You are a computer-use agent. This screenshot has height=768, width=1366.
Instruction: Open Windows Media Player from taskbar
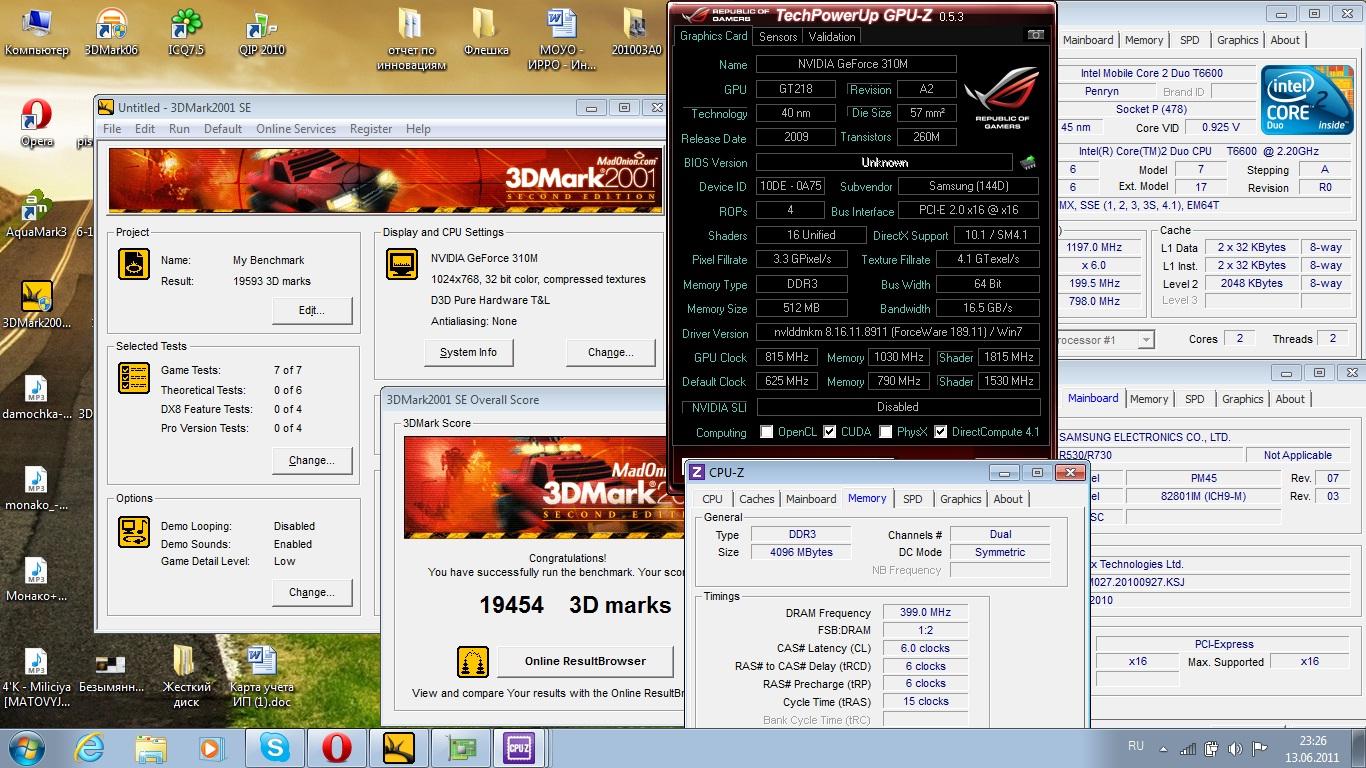pos(211,747)
